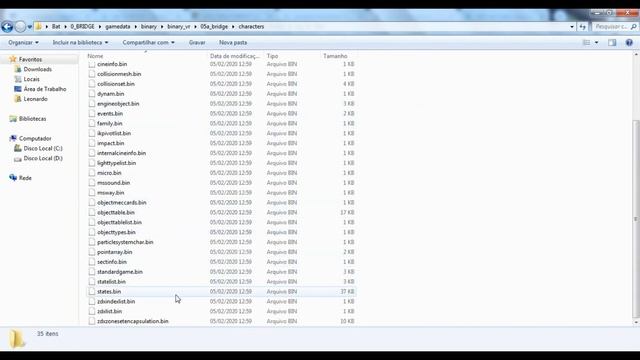Toggle the preview pane icon
This screenshot has height=360, width=640.
coord(612,42)
